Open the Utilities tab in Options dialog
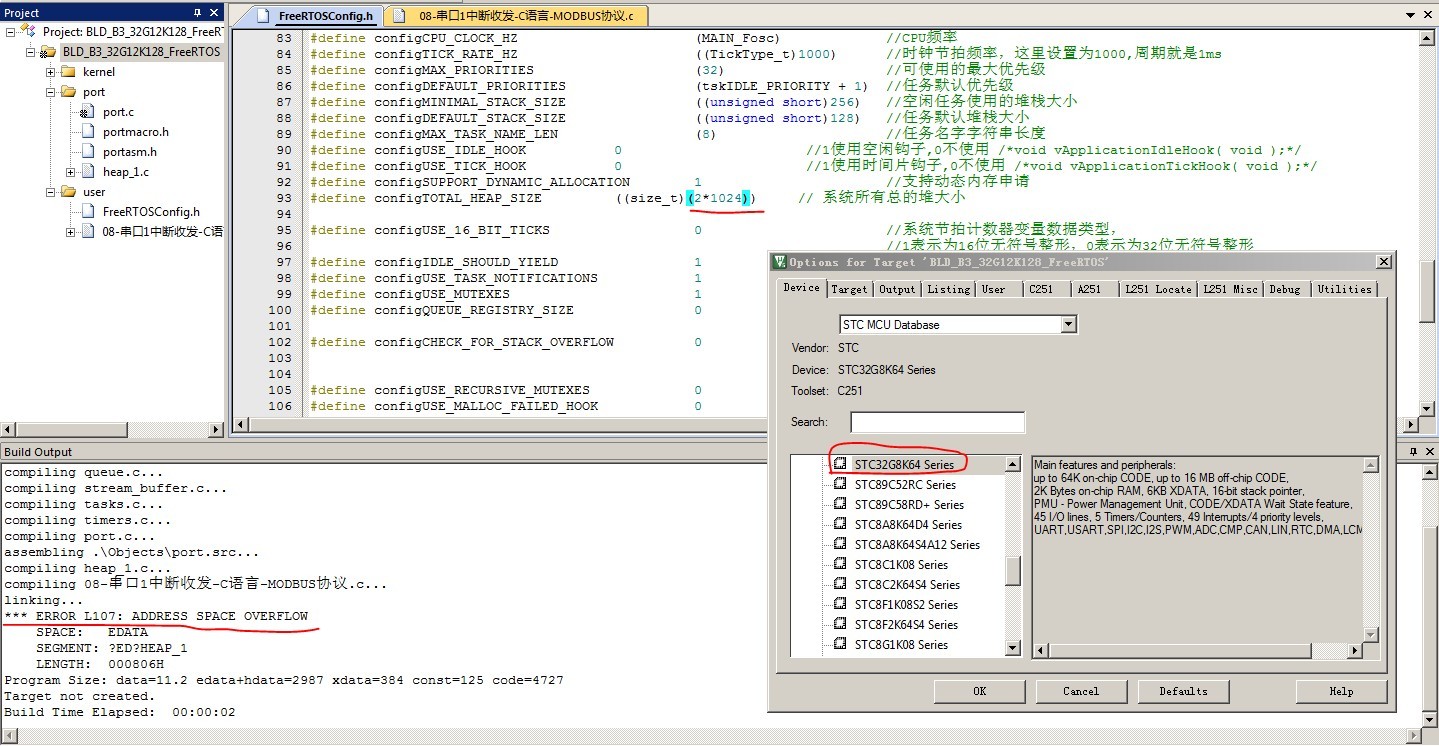The height and width of the screenshot is (746, 1439). 1344,289
